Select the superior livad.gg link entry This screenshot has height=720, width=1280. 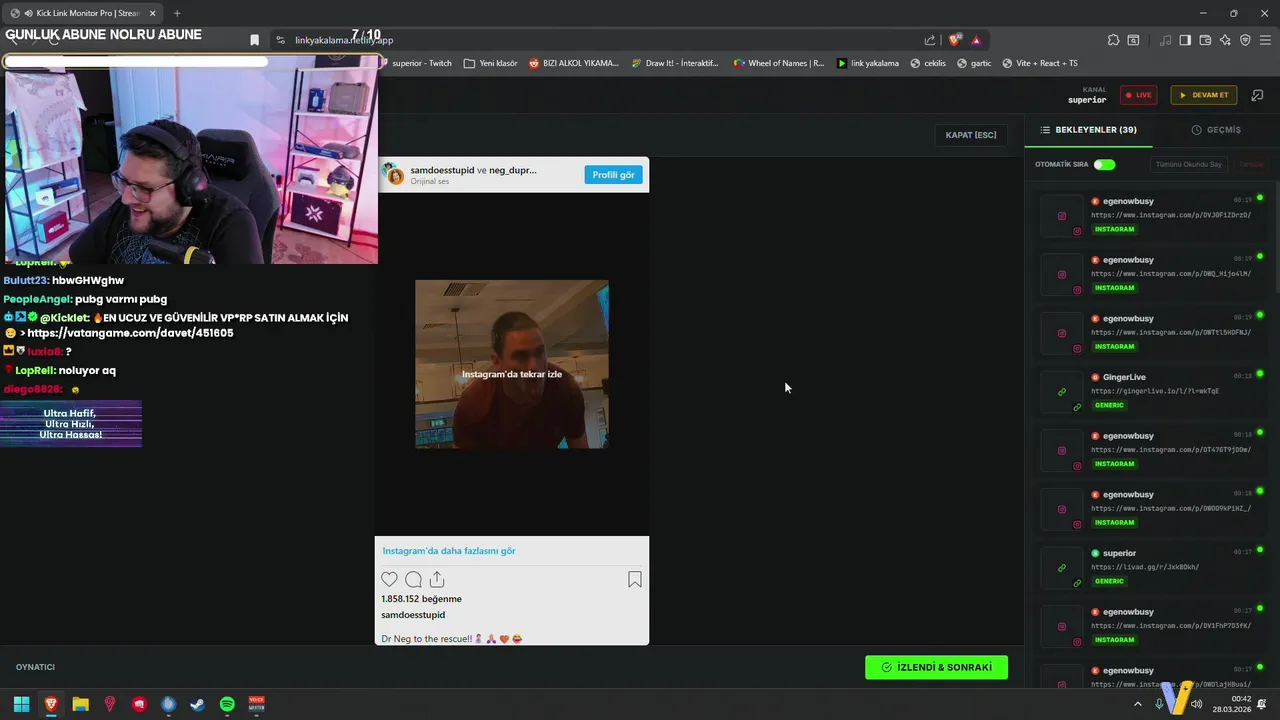tap(1151, 568)
